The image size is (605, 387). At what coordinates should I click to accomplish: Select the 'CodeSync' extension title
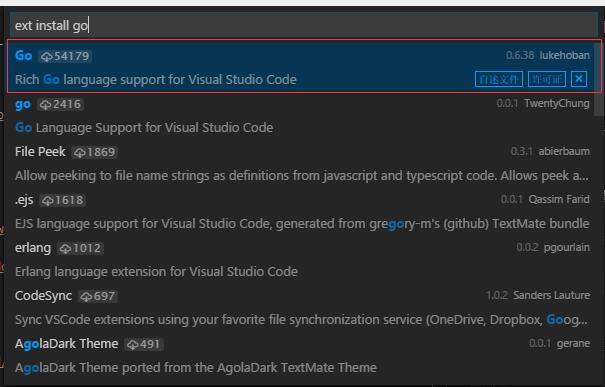point(43,296)
